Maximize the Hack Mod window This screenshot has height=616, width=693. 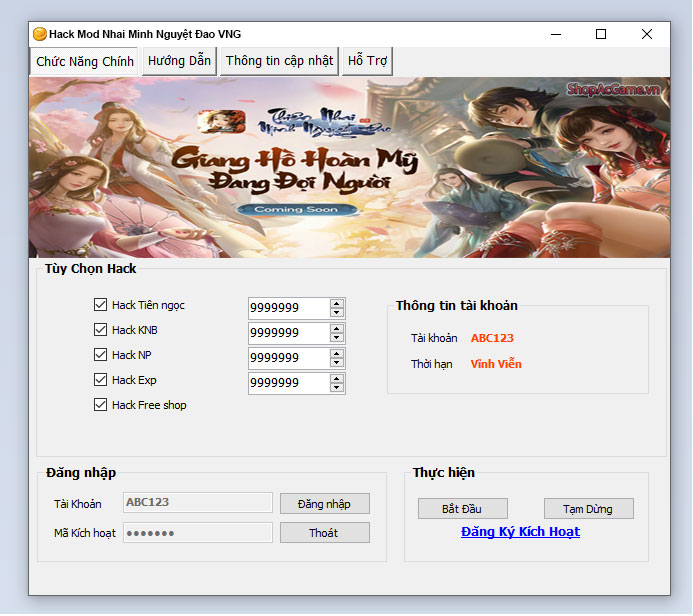pyautogui.click(x=601, y=34)
